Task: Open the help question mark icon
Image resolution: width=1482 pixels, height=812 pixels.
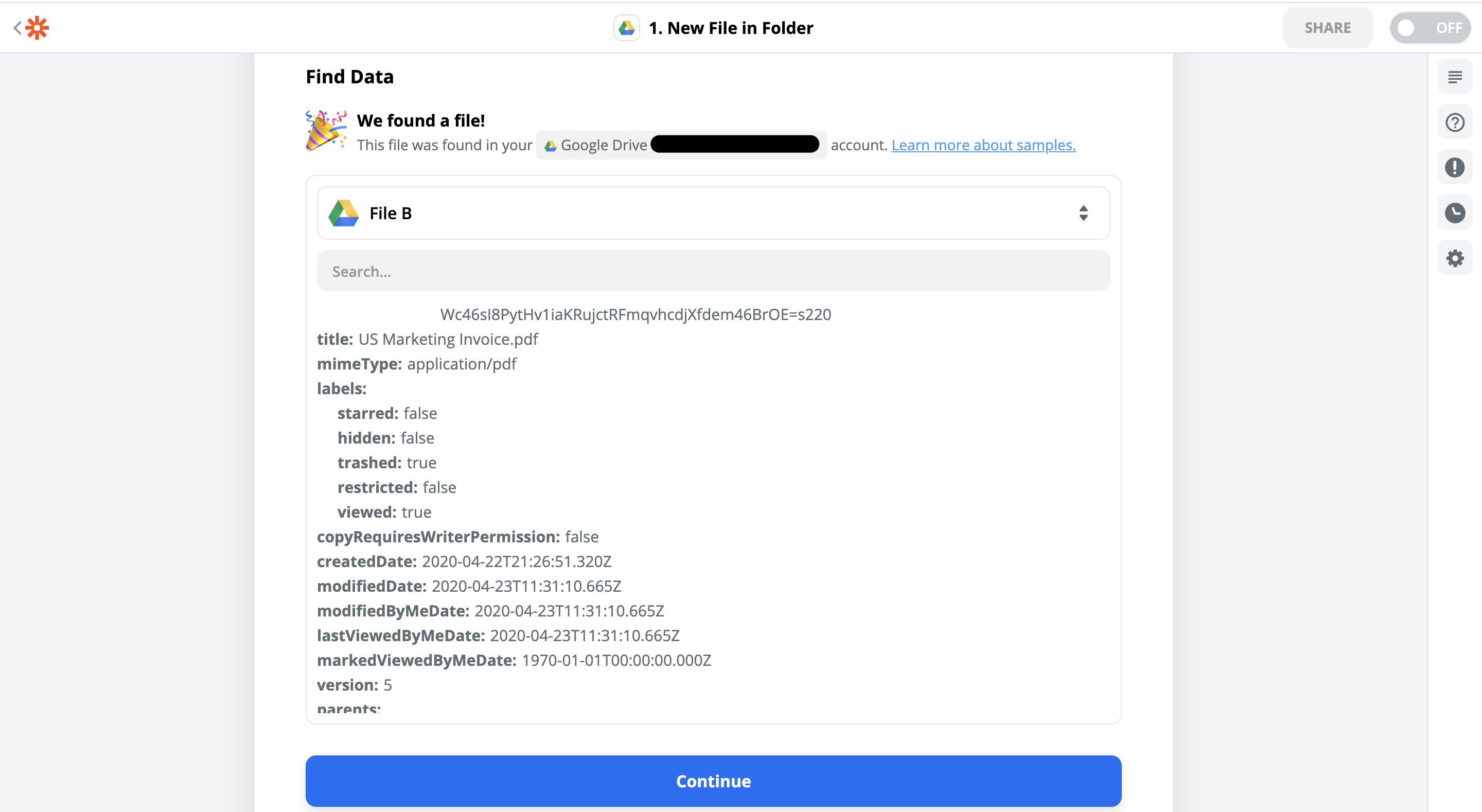Action: pyautogui.click(x=1454, y=122)
